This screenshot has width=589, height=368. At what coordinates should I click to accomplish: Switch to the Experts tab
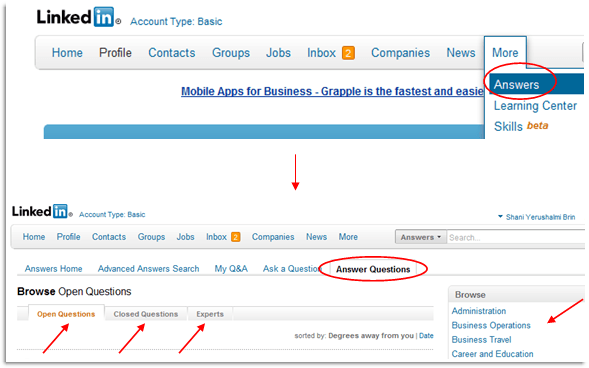coord(210,314)
